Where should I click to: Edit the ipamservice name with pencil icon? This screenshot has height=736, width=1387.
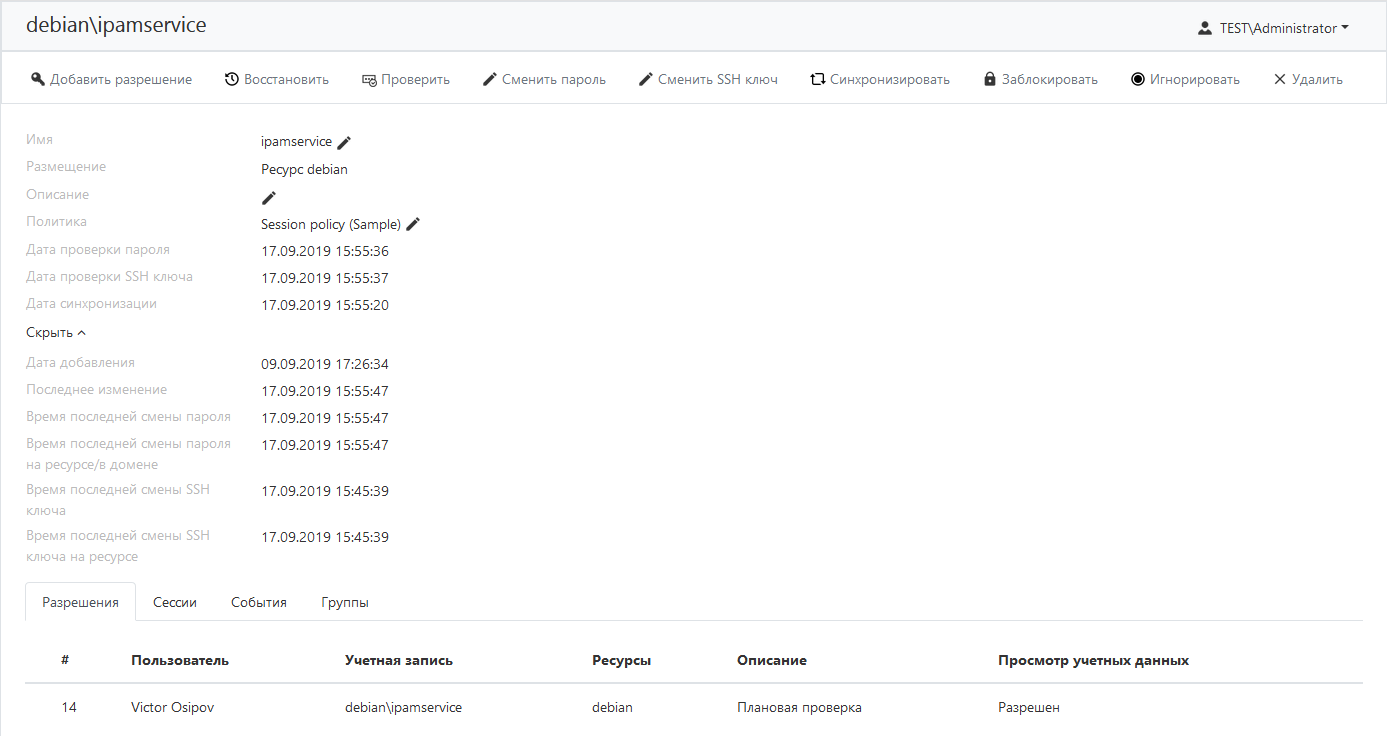point(344,143)
